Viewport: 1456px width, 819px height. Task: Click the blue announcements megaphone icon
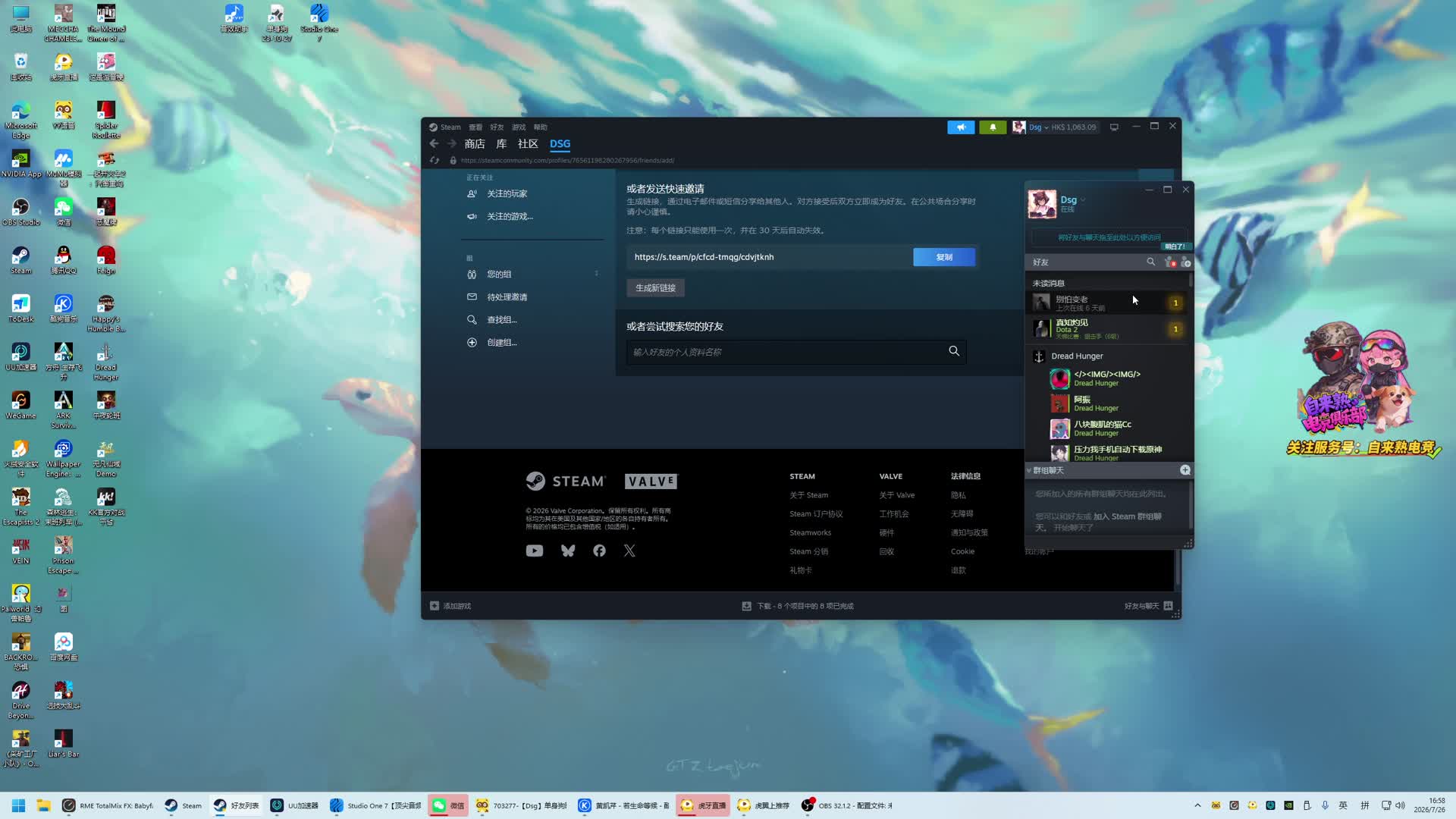point(961,127)
